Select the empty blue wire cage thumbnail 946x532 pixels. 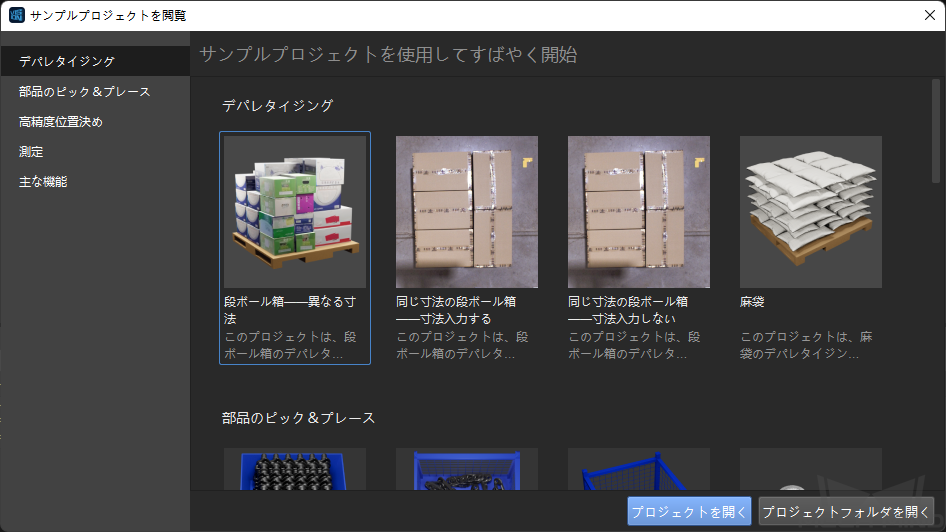pyautogui.click(x=639, y=469)
